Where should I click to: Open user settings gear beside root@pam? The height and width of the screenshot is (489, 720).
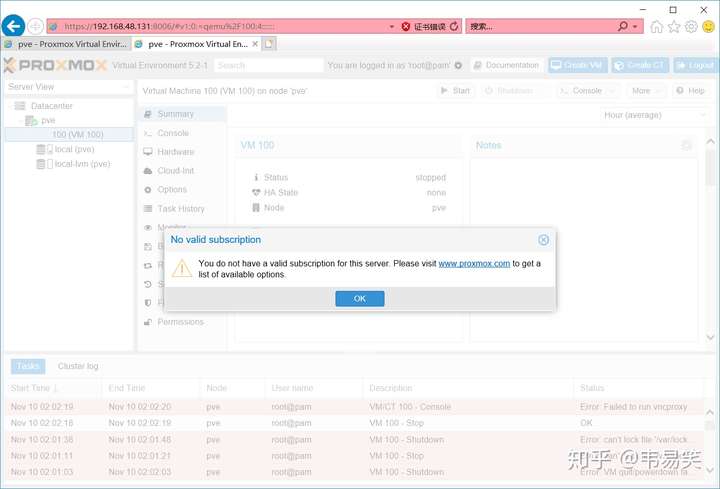click(x=458, y=66)
